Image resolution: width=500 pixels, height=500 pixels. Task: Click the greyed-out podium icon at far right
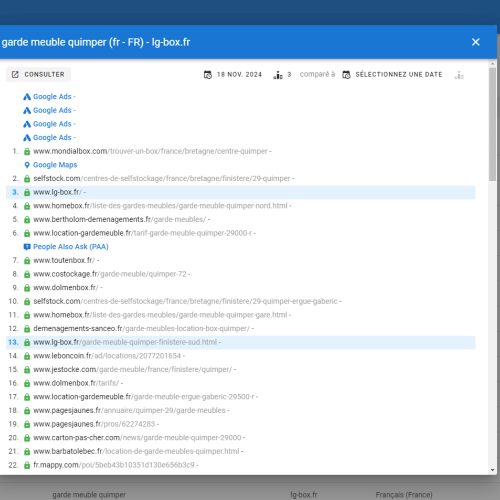click(x=459, y=75)
